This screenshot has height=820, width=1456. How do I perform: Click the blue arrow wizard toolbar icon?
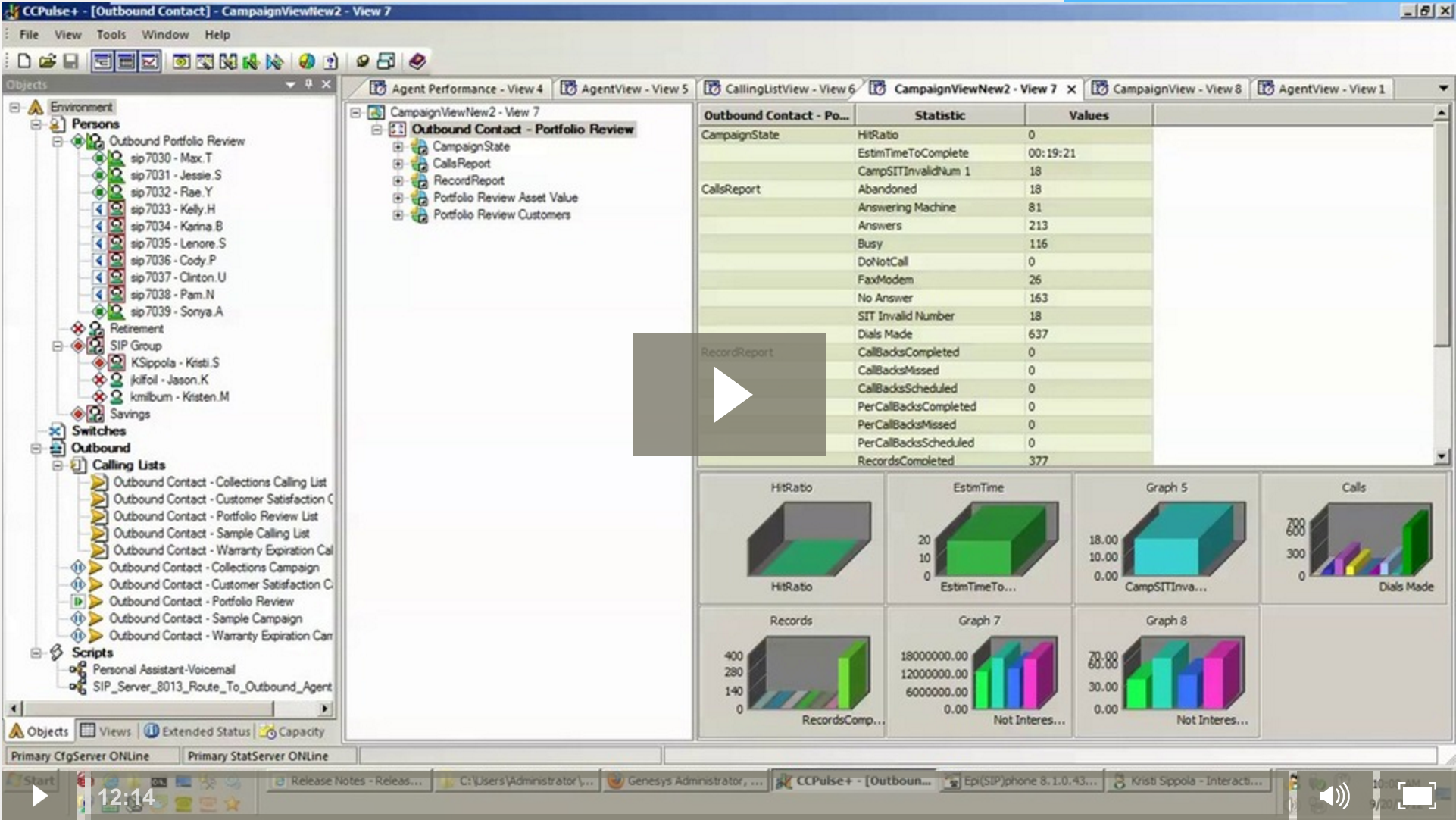click(275, 61)
